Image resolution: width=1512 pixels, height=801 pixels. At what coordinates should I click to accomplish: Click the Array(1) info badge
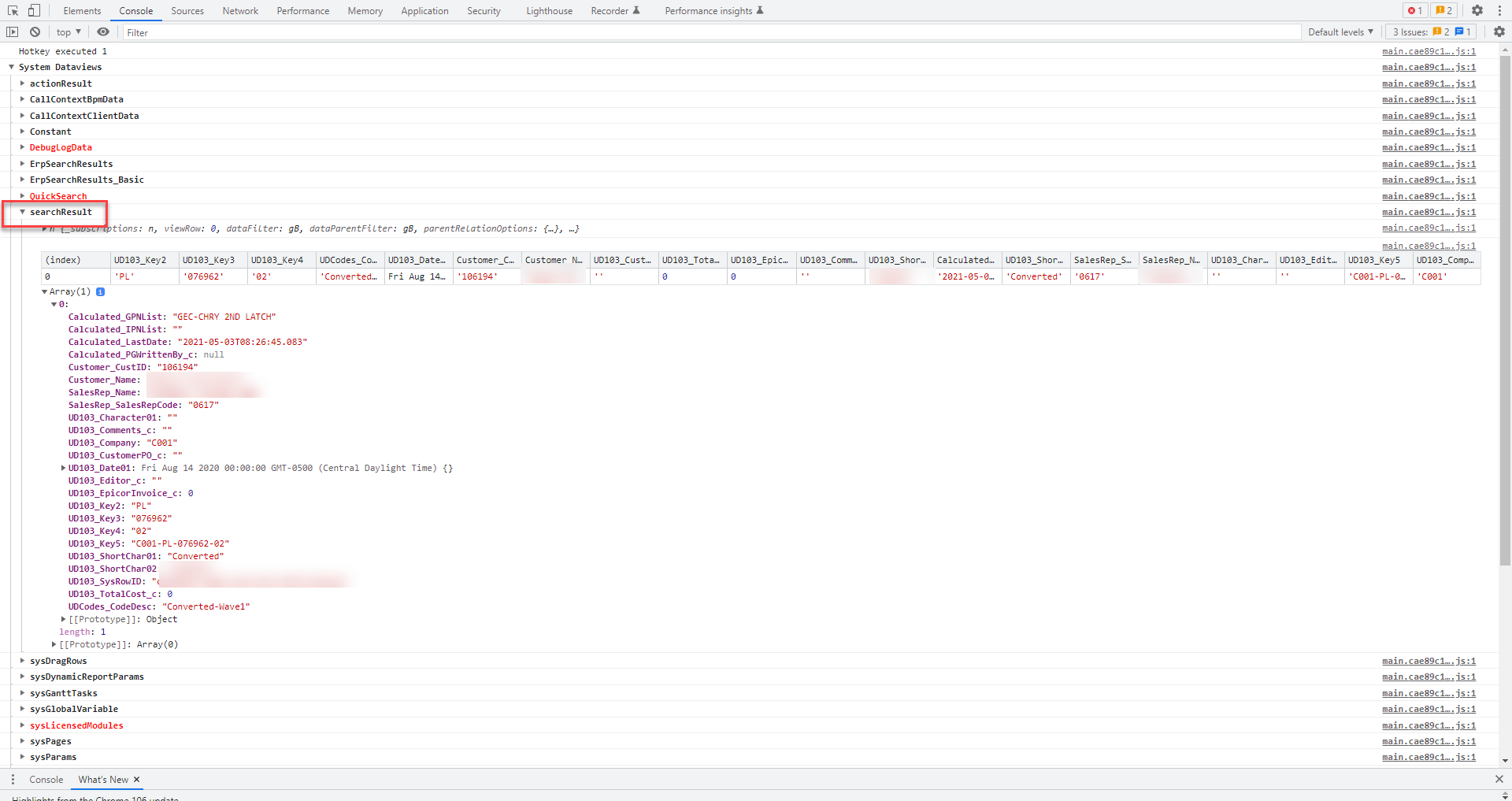tap(100, 292)
